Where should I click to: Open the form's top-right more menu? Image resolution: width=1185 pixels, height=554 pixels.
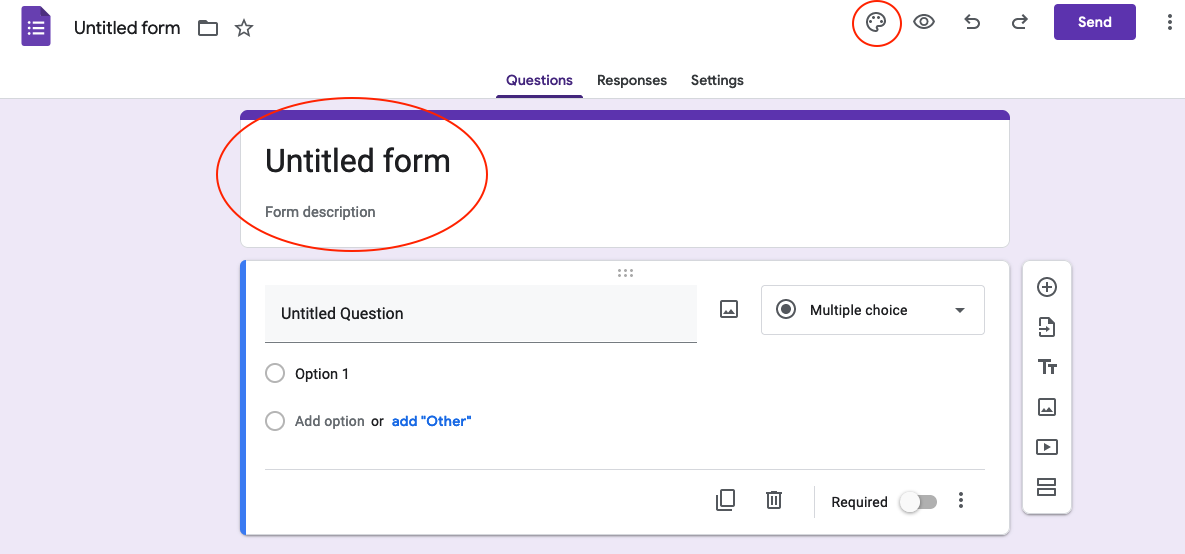pyautogui.click(x=1169, y=22)
